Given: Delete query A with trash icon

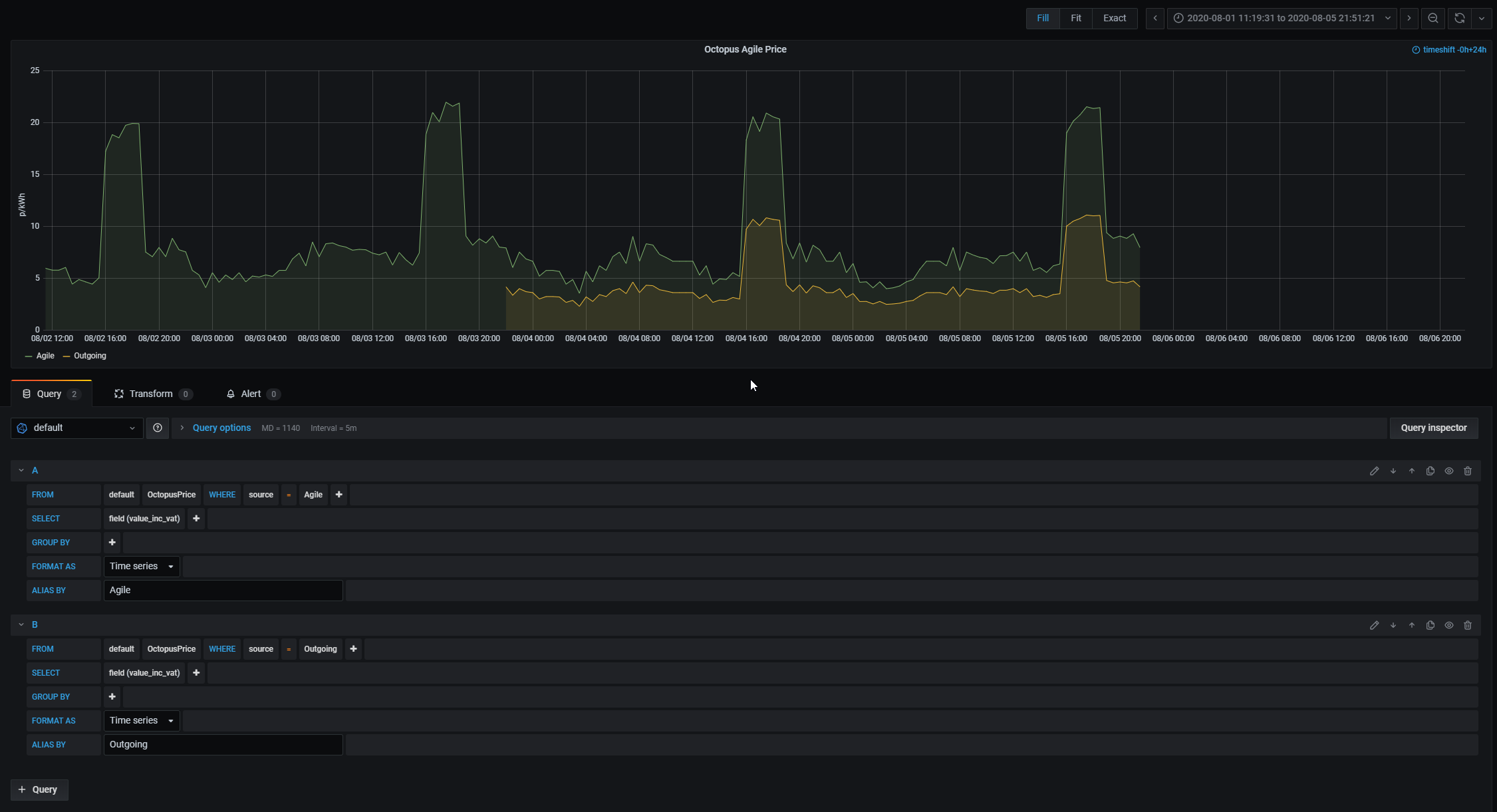Looking at the screenshot, I should pyautogui.click(x=1468, y=471).
